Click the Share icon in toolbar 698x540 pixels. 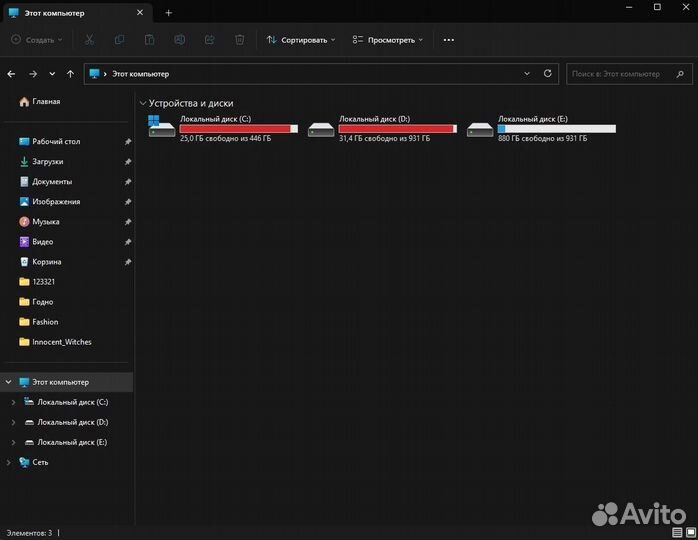pos(210,40)
